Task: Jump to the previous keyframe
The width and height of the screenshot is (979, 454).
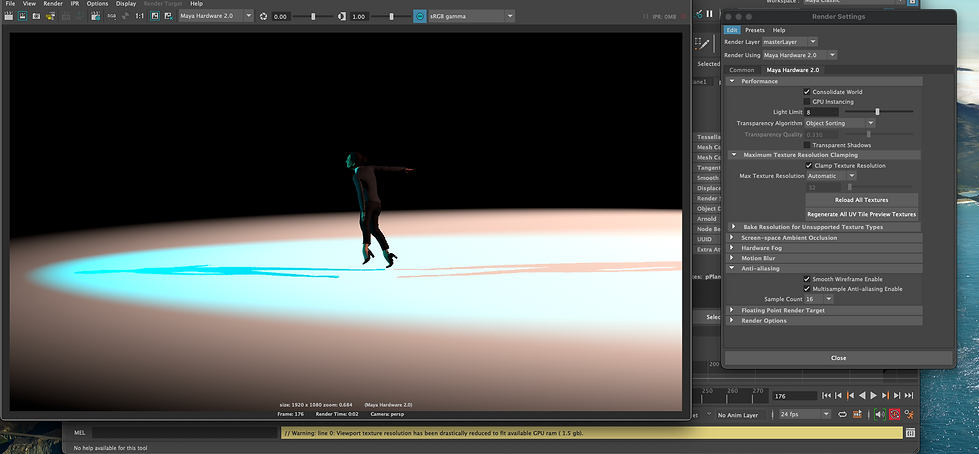Action: (850, 395)
